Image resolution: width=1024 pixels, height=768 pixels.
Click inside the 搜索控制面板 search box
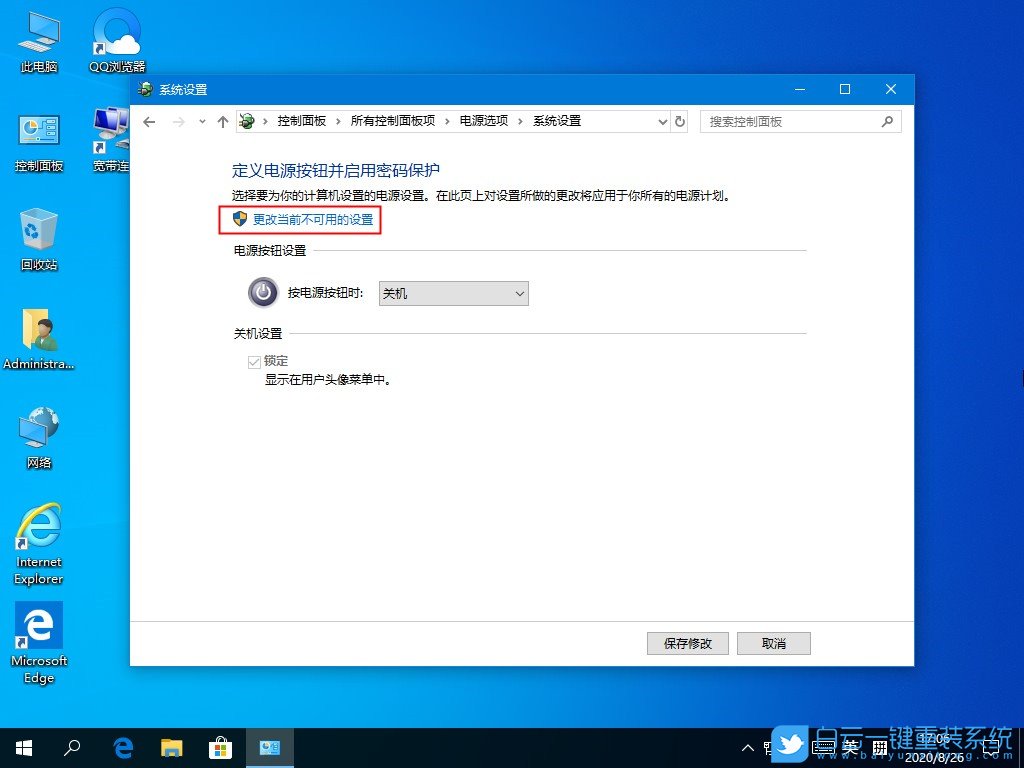(x=790, y=120)
